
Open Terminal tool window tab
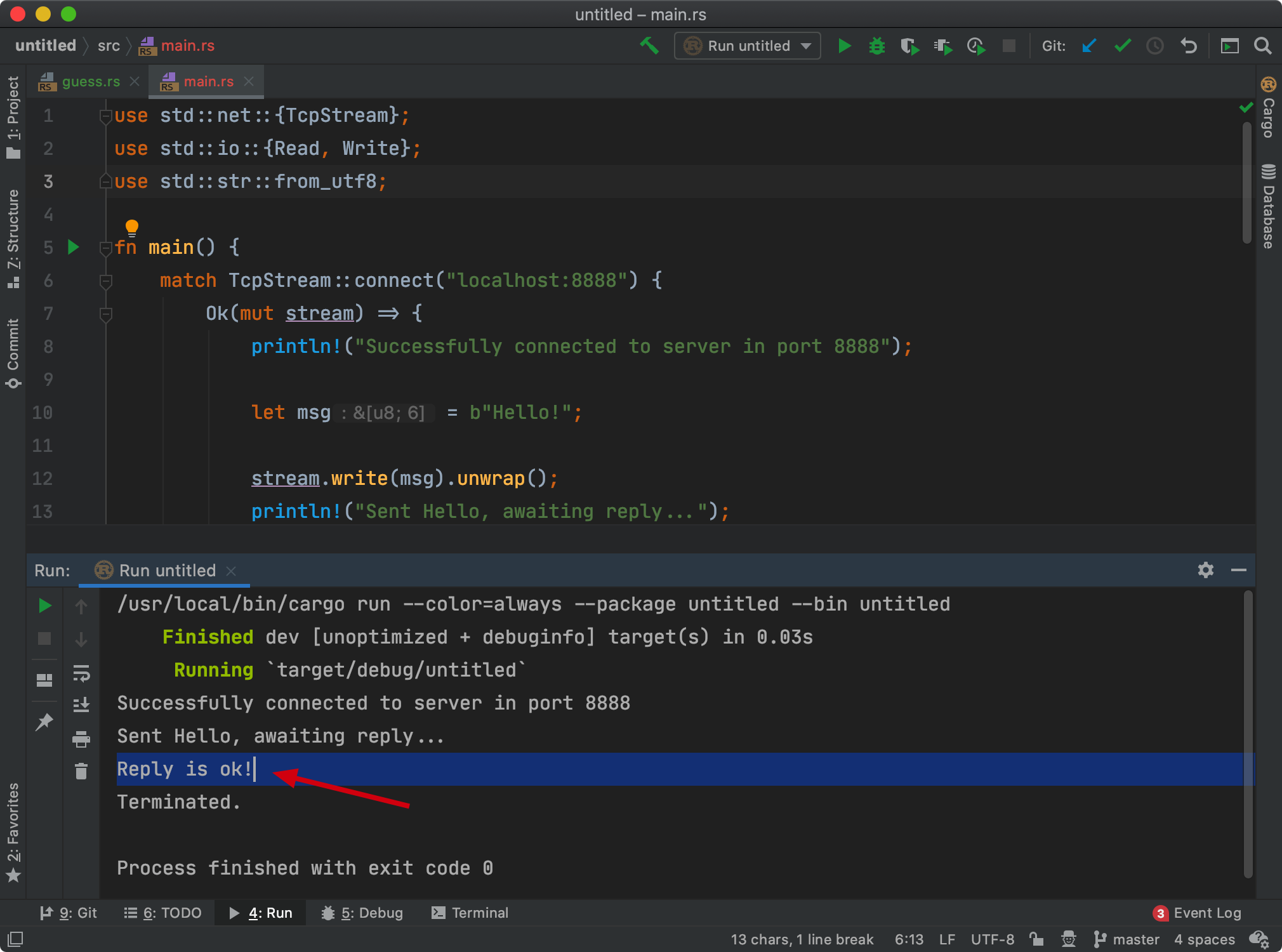coord(470,913)
